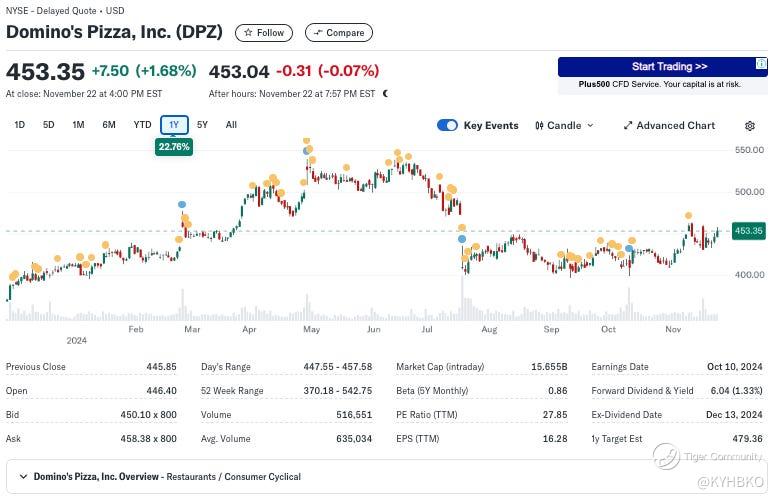Click the Bid value 450.10 x 800

click(x=148, y=414)
